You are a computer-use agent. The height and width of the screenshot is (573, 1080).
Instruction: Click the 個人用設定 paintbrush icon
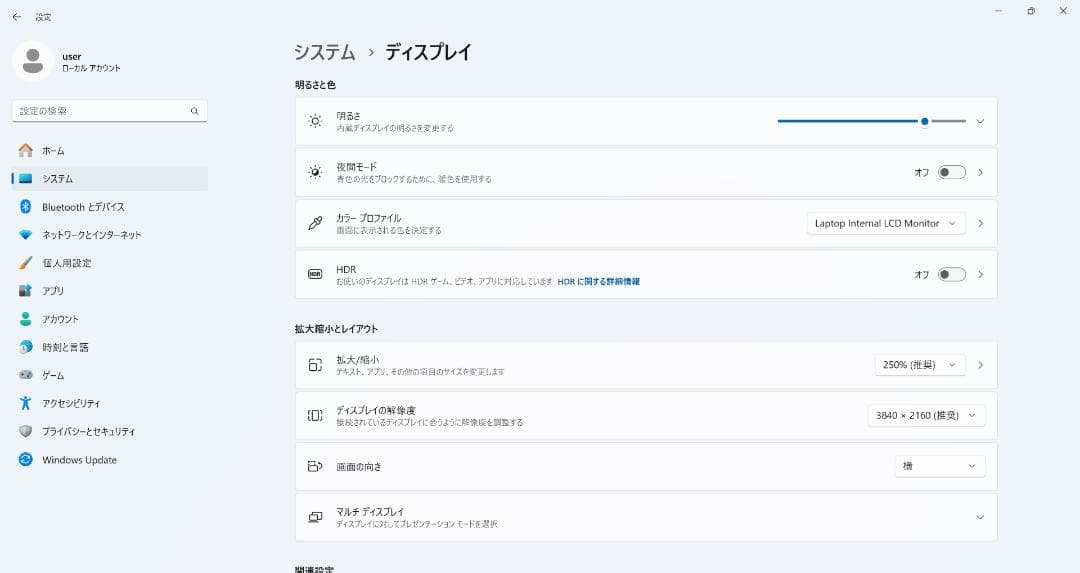tap(26, 263)
